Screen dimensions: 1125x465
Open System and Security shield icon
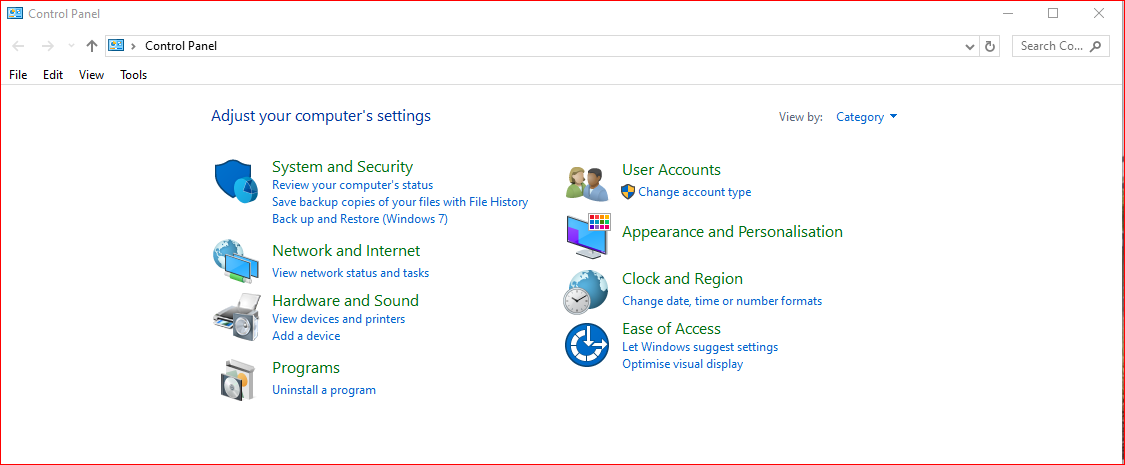pyautogui.click(x=236, y=182)
